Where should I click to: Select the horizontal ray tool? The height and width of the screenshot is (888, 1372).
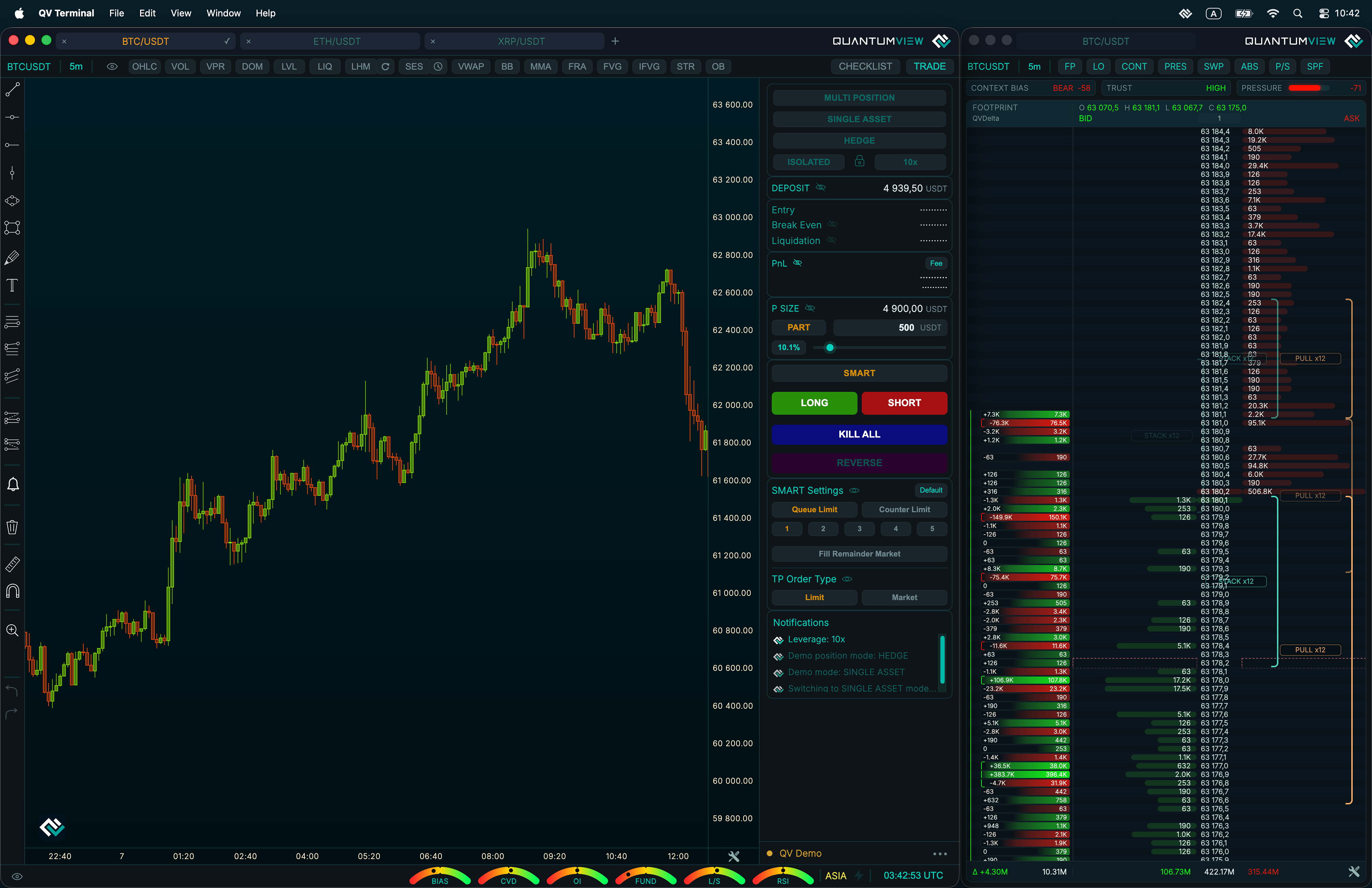coord(12,145)
